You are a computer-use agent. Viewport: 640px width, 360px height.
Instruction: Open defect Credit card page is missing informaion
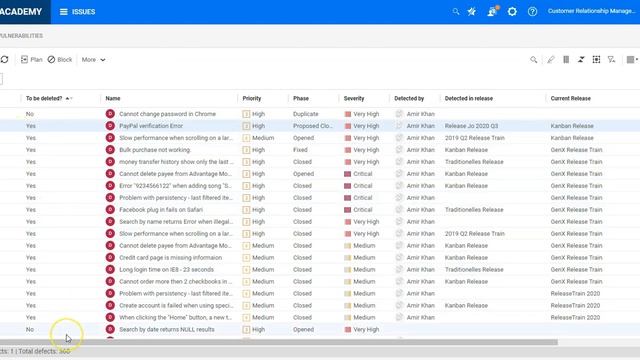(x=171, y=258)
